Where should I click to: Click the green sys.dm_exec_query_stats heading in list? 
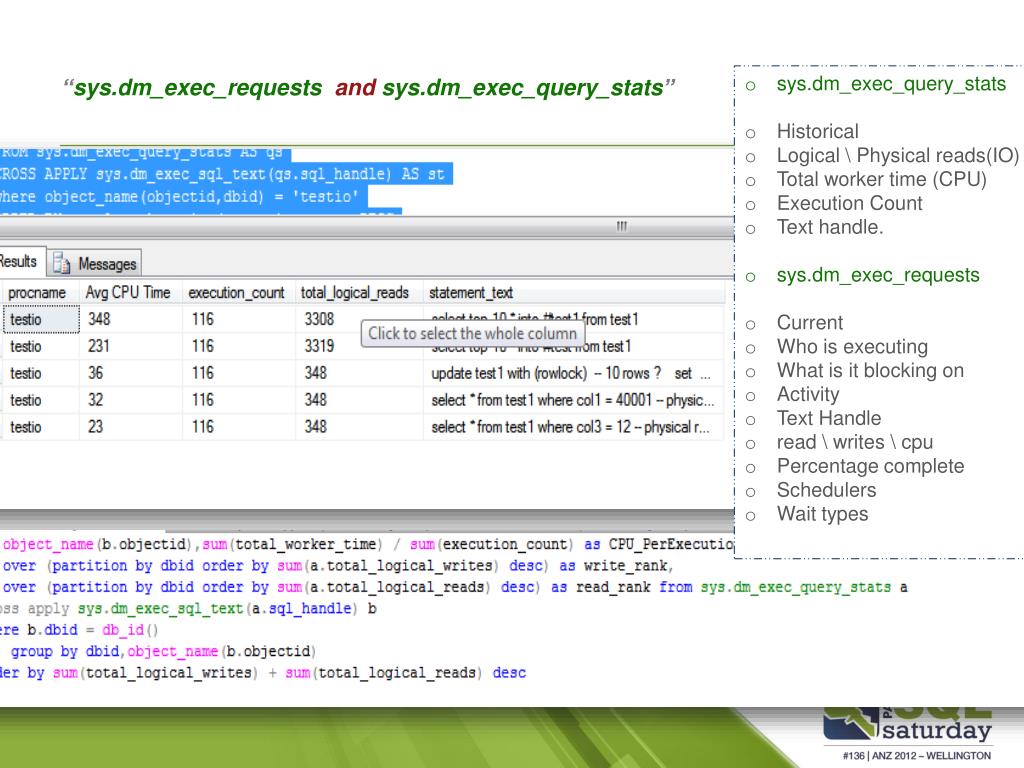890,84
